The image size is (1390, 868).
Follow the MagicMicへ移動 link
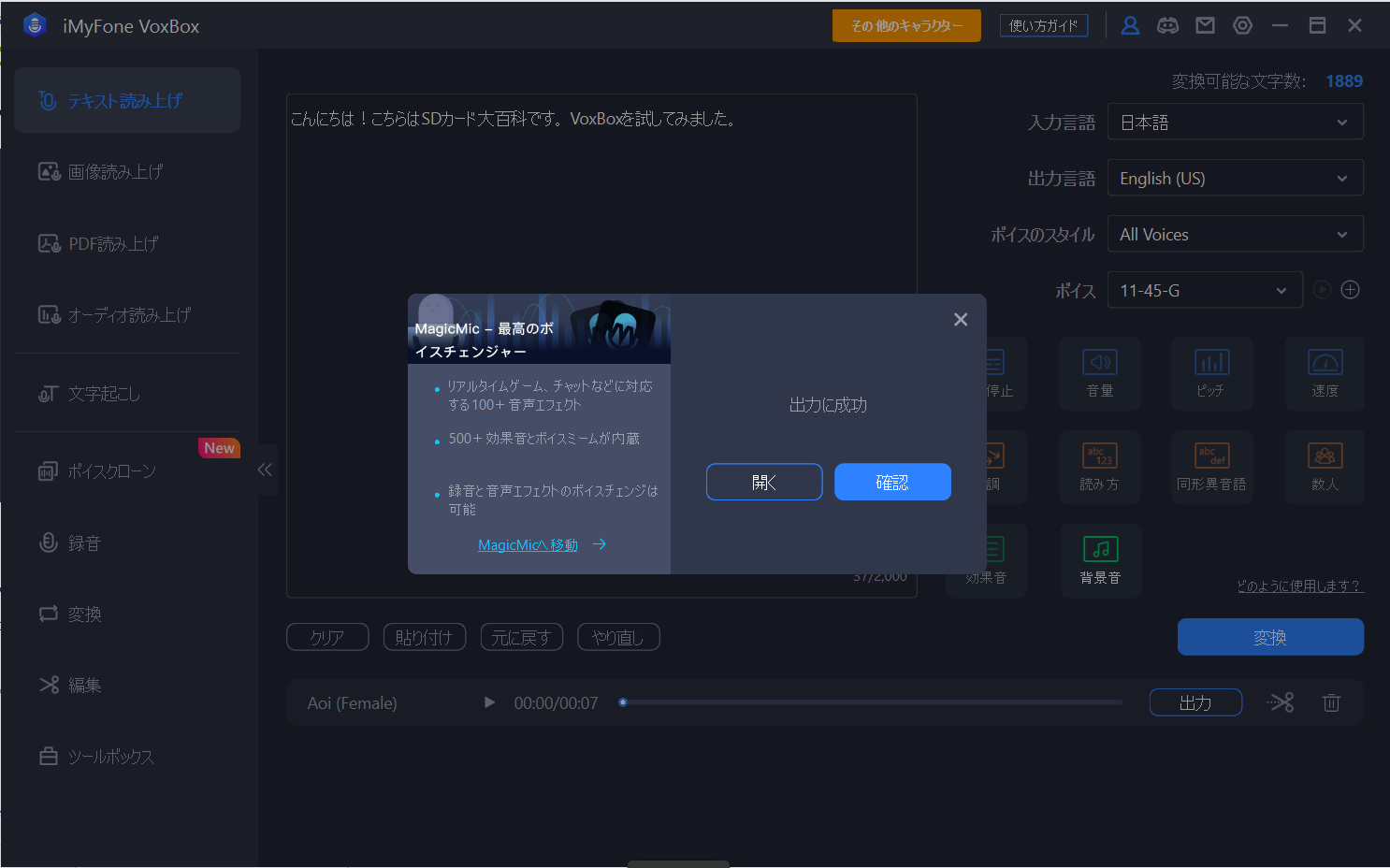coord(528,545)
